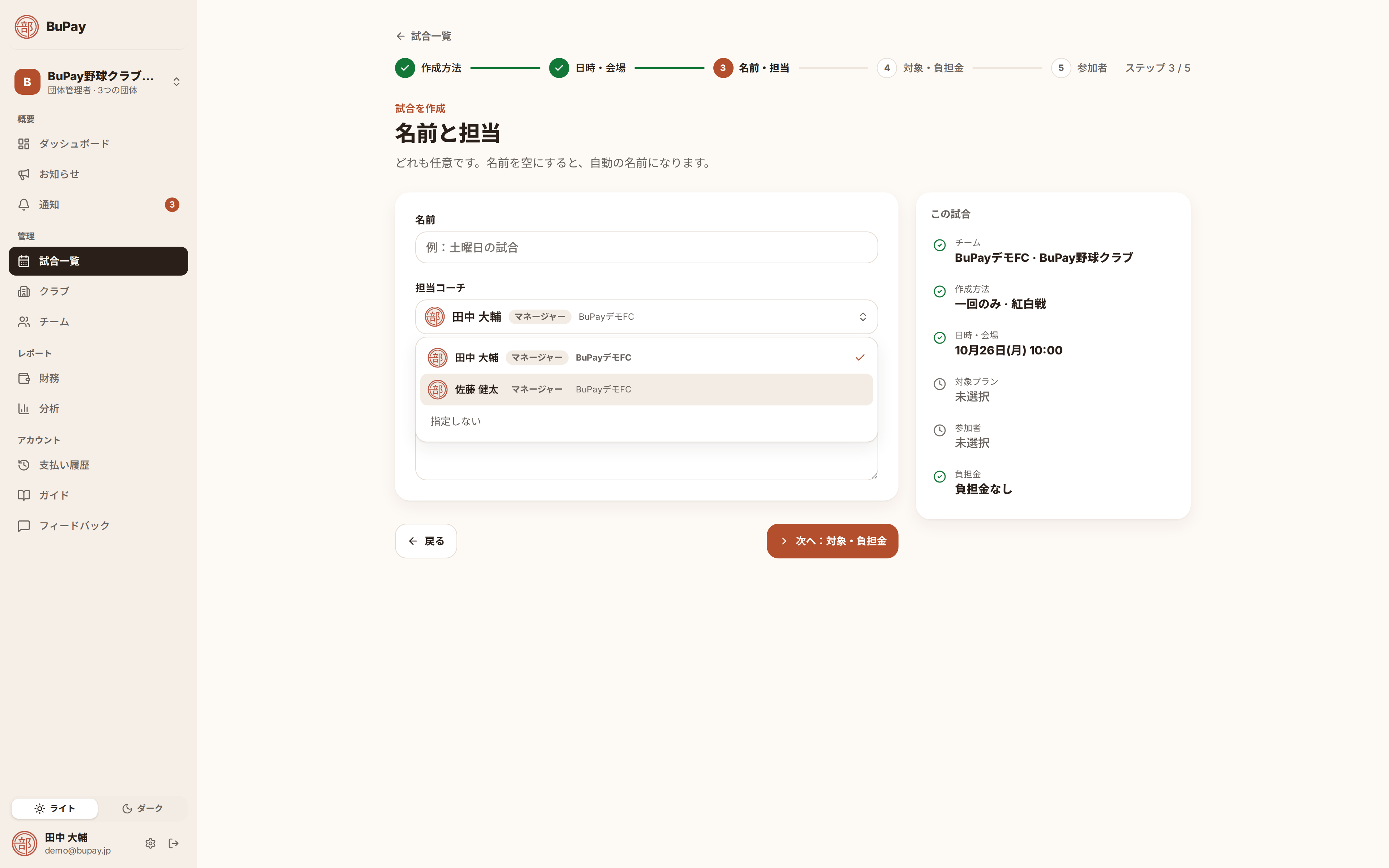Click 次へ：対象・負担金 button
This screenshot has height=868, width=1389.
pyautogui.click(x=832, y=541)
